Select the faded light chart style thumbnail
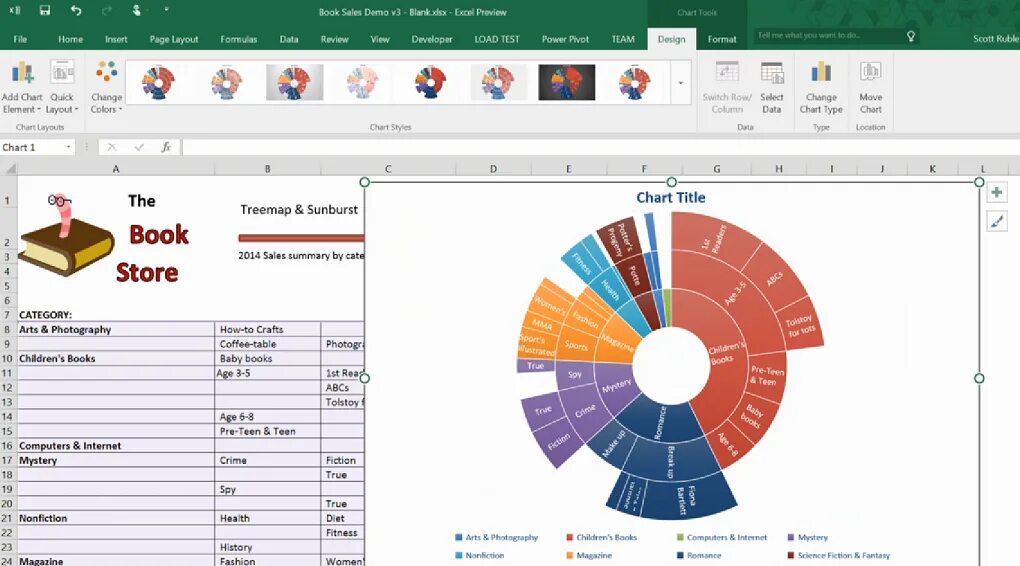1020x566 pixels. pos(362,83)
